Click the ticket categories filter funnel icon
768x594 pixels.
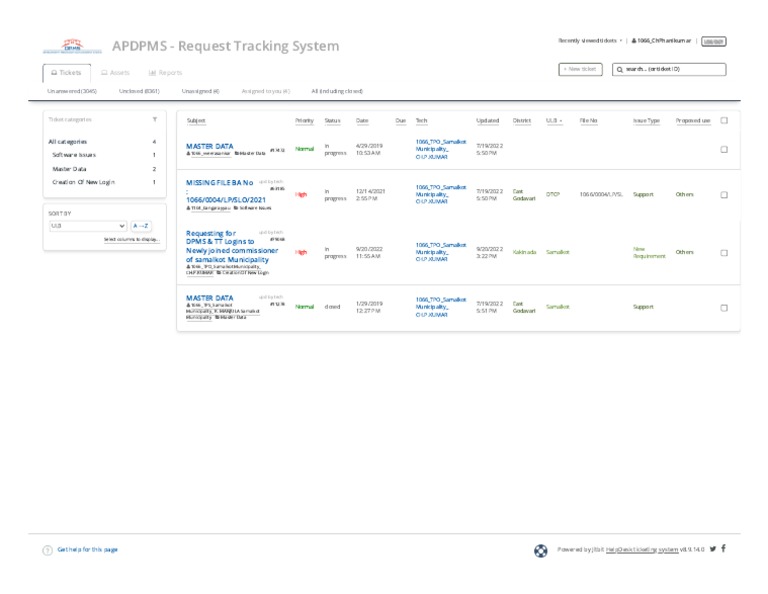(x=154, y=119)
